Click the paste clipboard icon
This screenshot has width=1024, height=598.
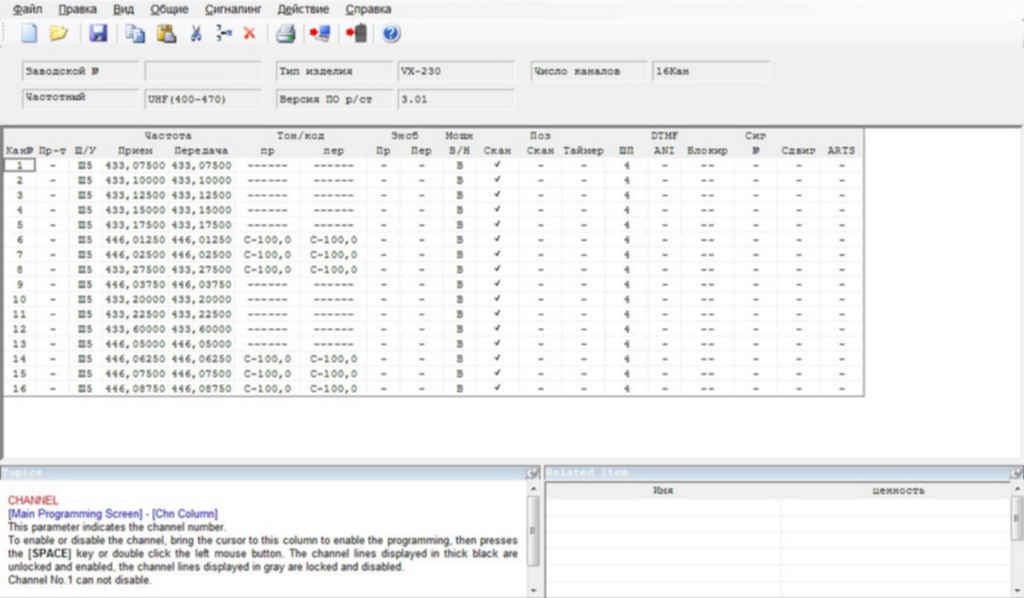click(x=165, y=33)
